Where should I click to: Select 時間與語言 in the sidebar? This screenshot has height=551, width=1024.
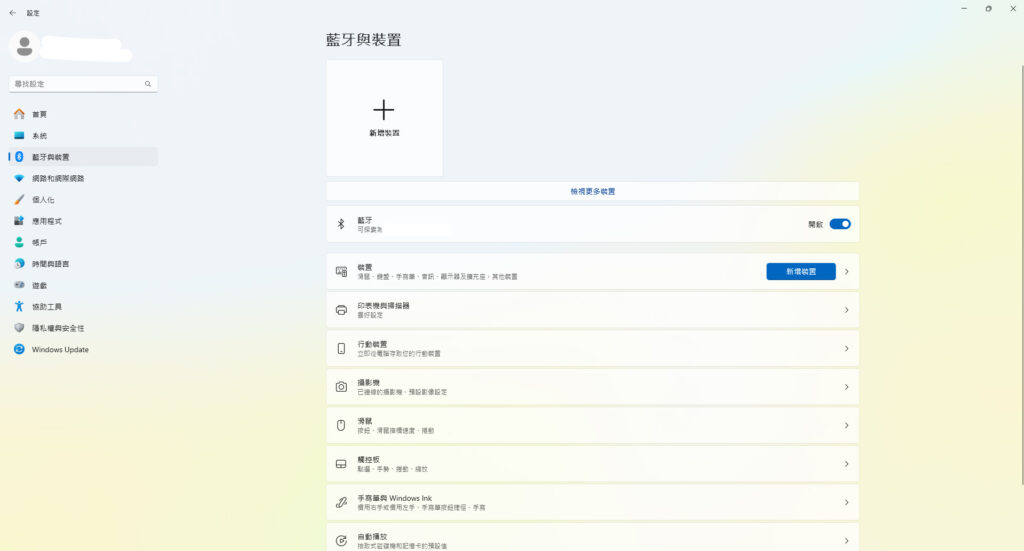(x=50, y=264)
